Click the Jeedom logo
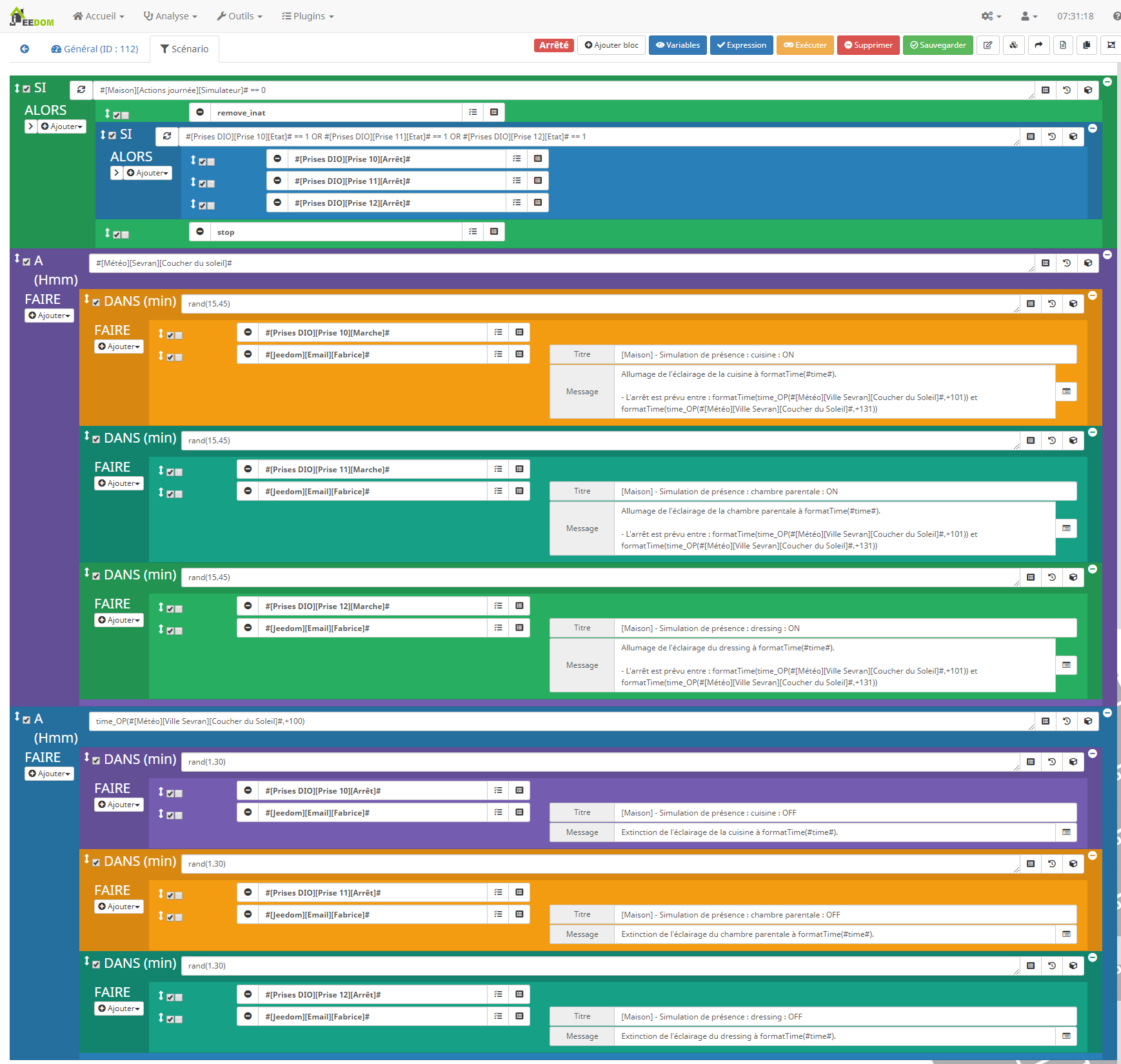The image size is (1121, 1064). click(32, 17)
